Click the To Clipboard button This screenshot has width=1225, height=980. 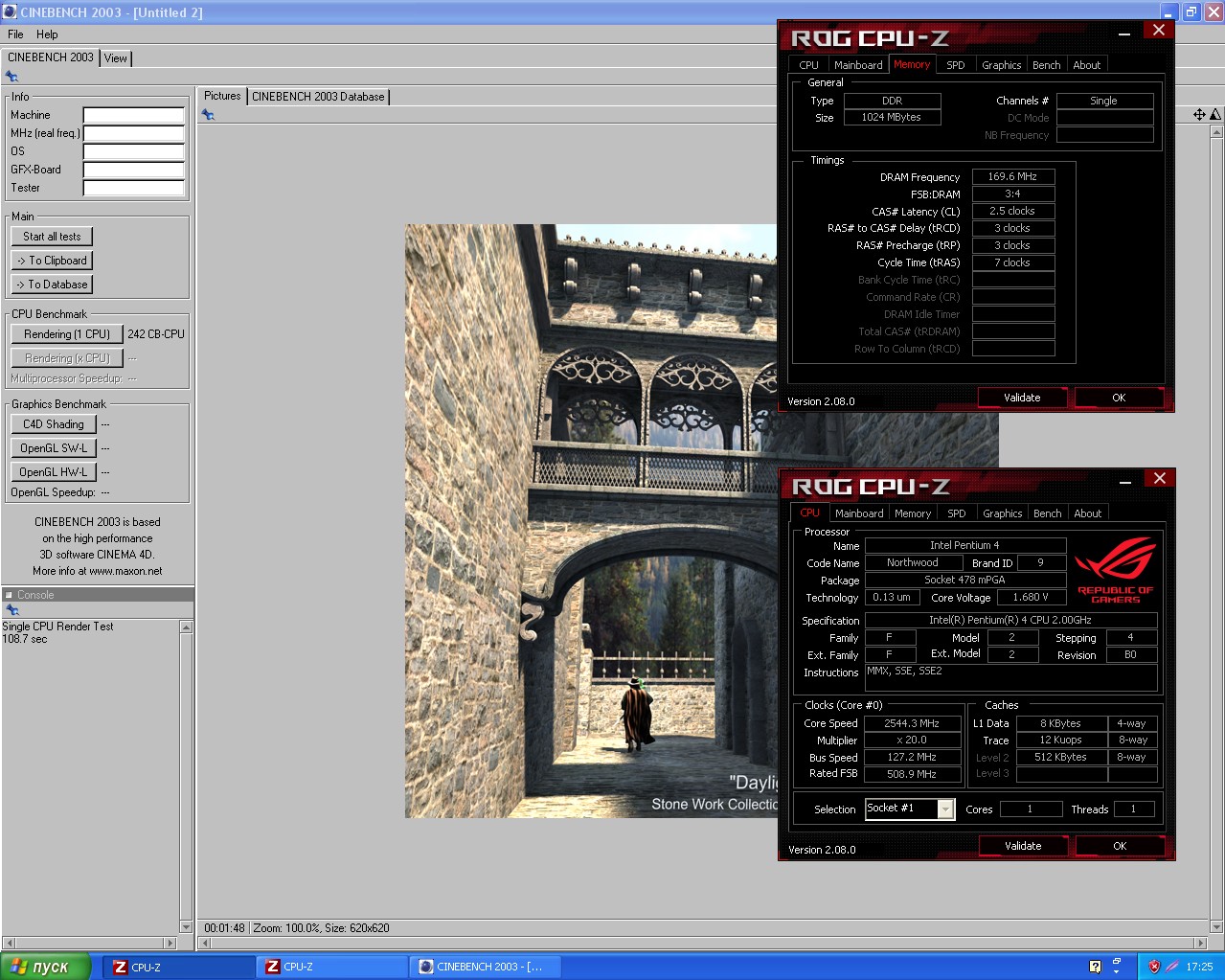click(52, 261)
